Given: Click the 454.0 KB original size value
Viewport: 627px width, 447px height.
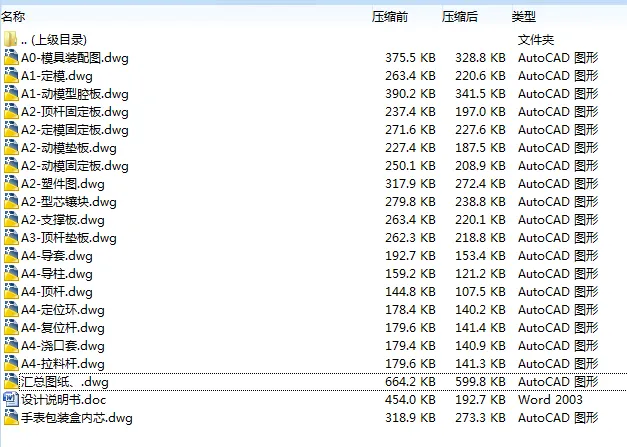Looking at the screenshot, I should pos(410,400).
